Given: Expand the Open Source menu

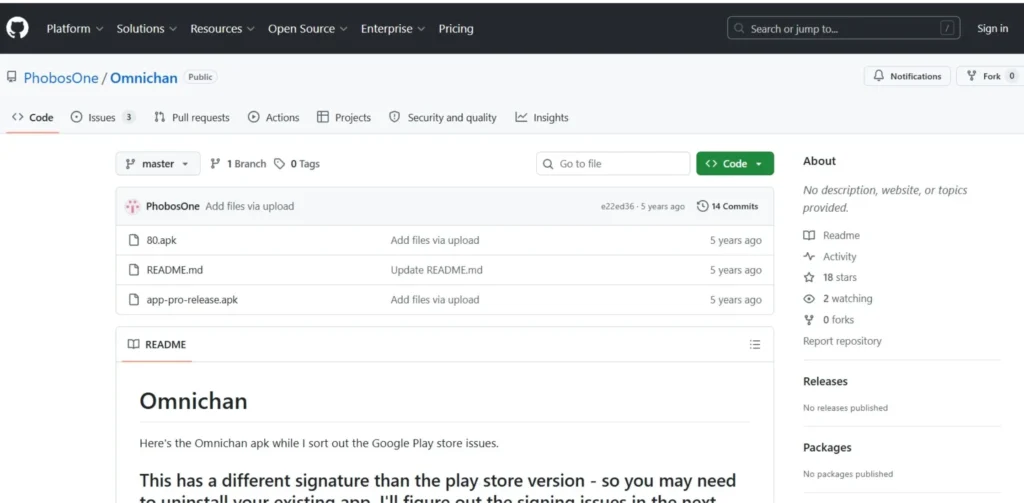Looking at the screenshot, I should (307, 29).
